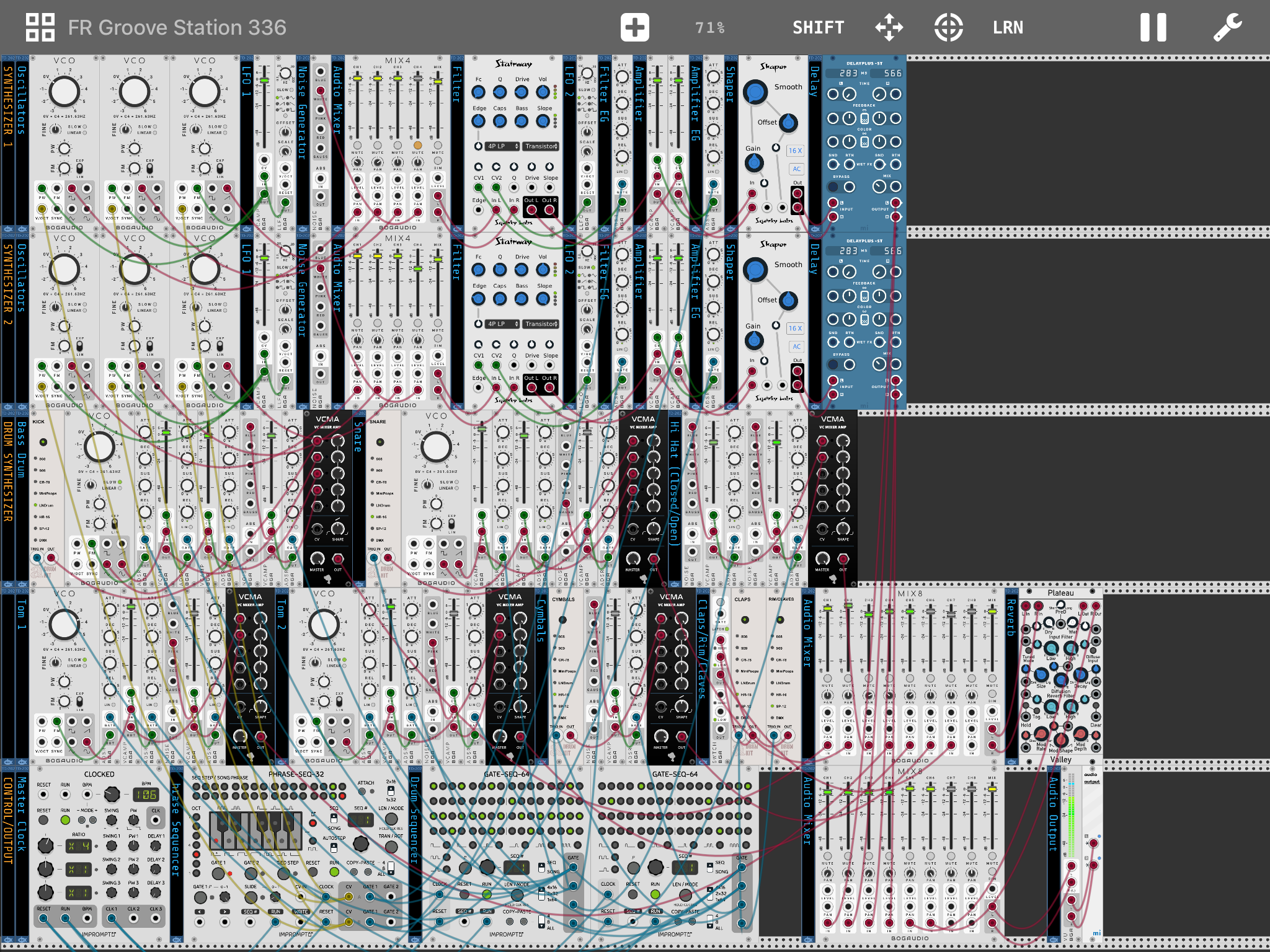The height and width of the screenshot is (952, 1270).
Task: Tap the crosshair center-view icon
Action: (948, 27)
